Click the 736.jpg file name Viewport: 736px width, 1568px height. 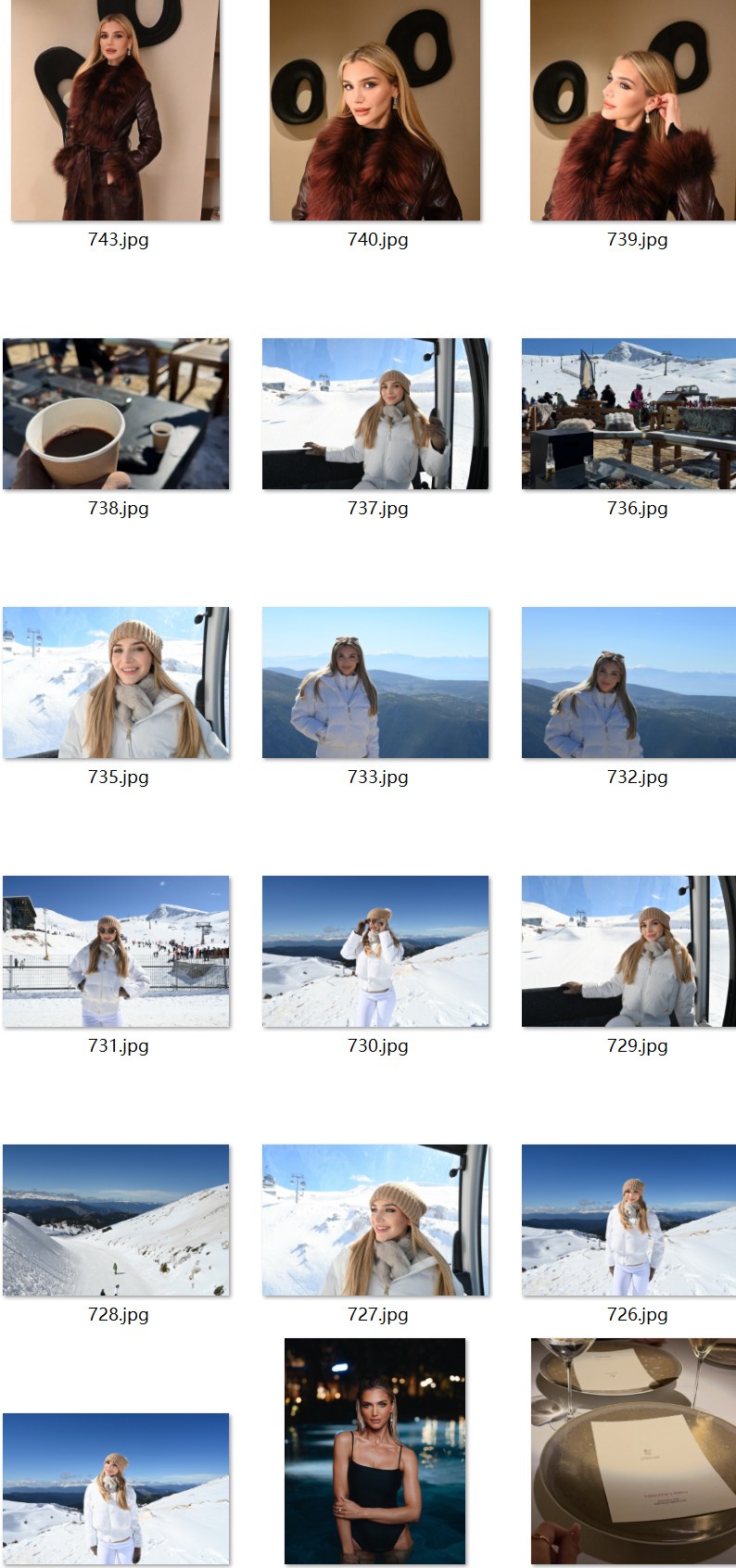coord(637,508)
